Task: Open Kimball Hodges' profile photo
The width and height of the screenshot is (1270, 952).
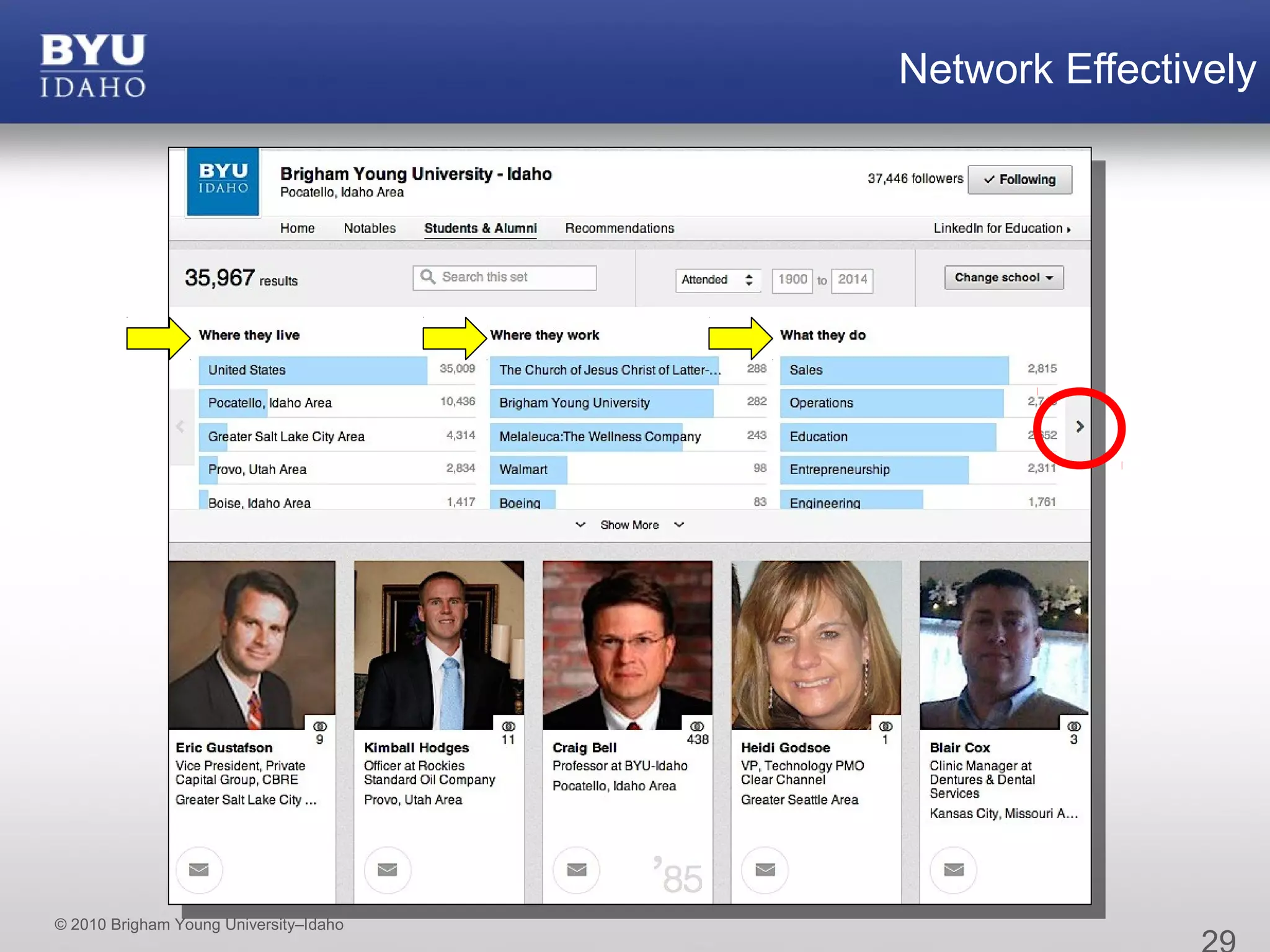Action: tap(439, 645)
